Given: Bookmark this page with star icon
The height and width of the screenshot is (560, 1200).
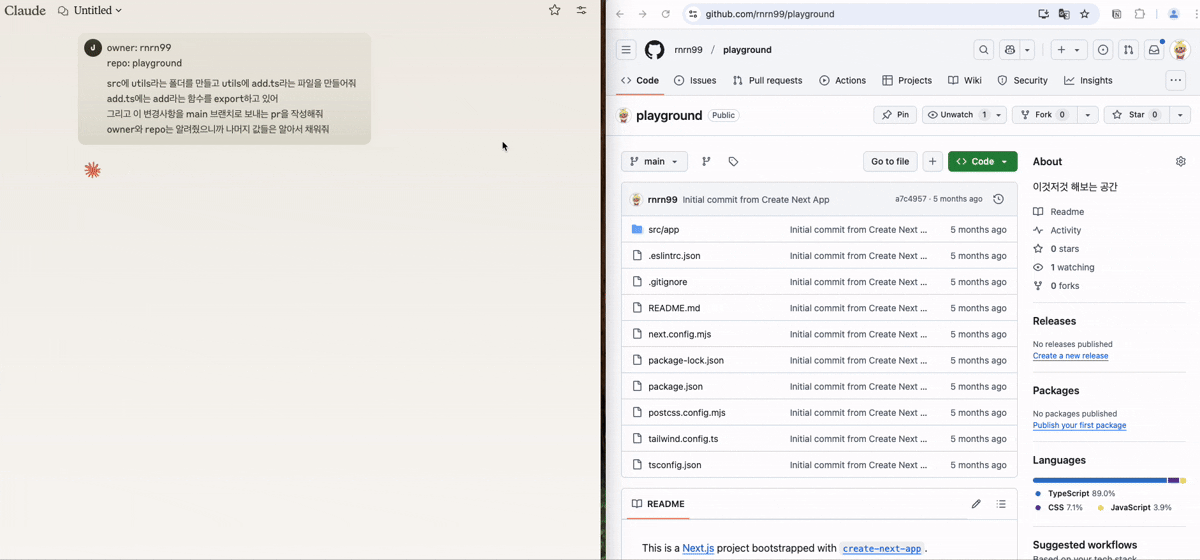Looking at the screenshot, I should coord(1085,14).
